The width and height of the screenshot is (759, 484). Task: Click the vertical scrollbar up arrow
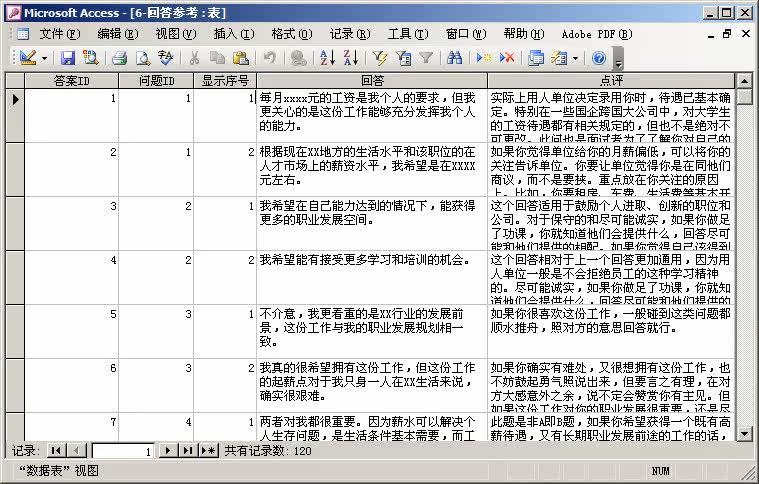pos(744,81)
